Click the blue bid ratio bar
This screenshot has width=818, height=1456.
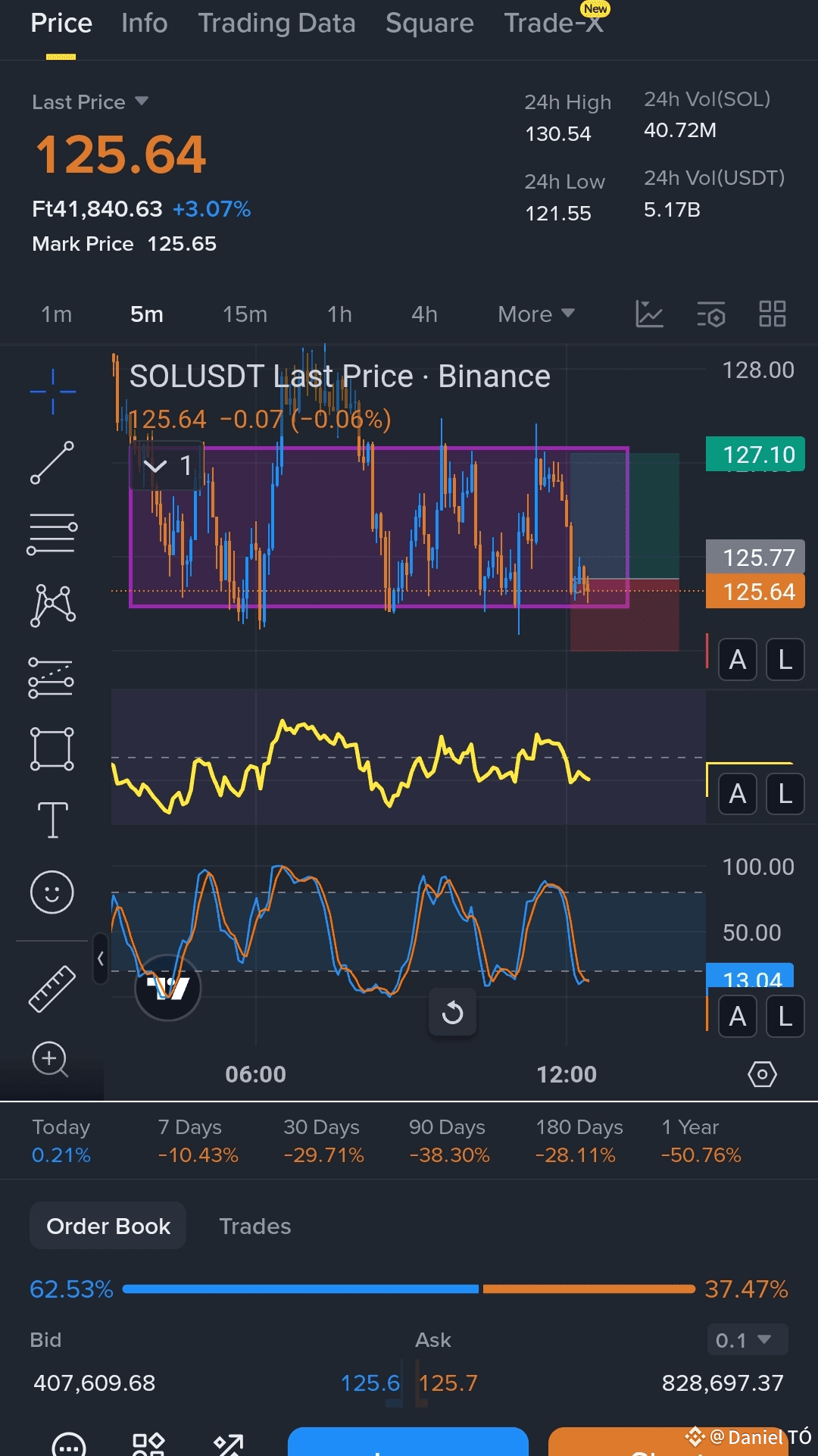[x=300, y=1289]
